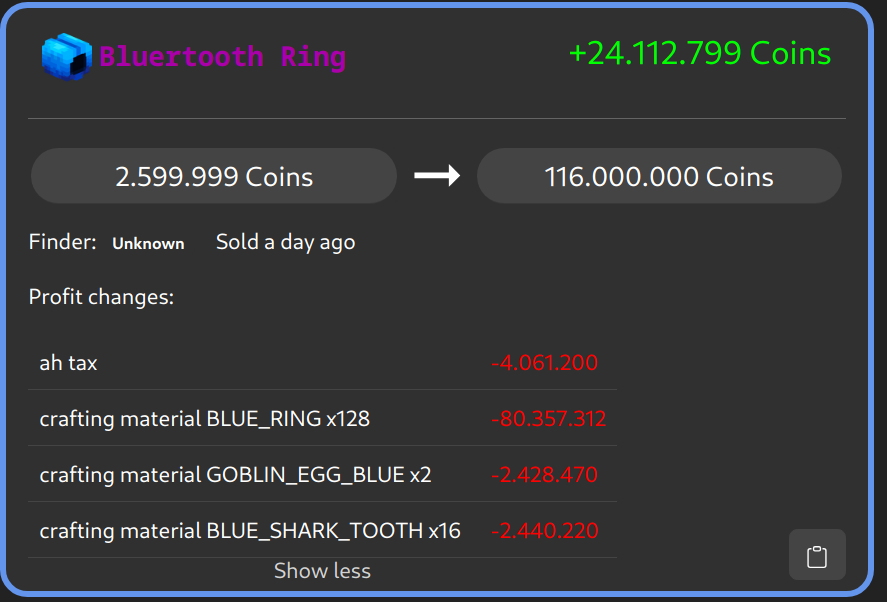The image size is (887, 602).
Task: Click the -2.428.470 cost value
Action: coord(544,475)
